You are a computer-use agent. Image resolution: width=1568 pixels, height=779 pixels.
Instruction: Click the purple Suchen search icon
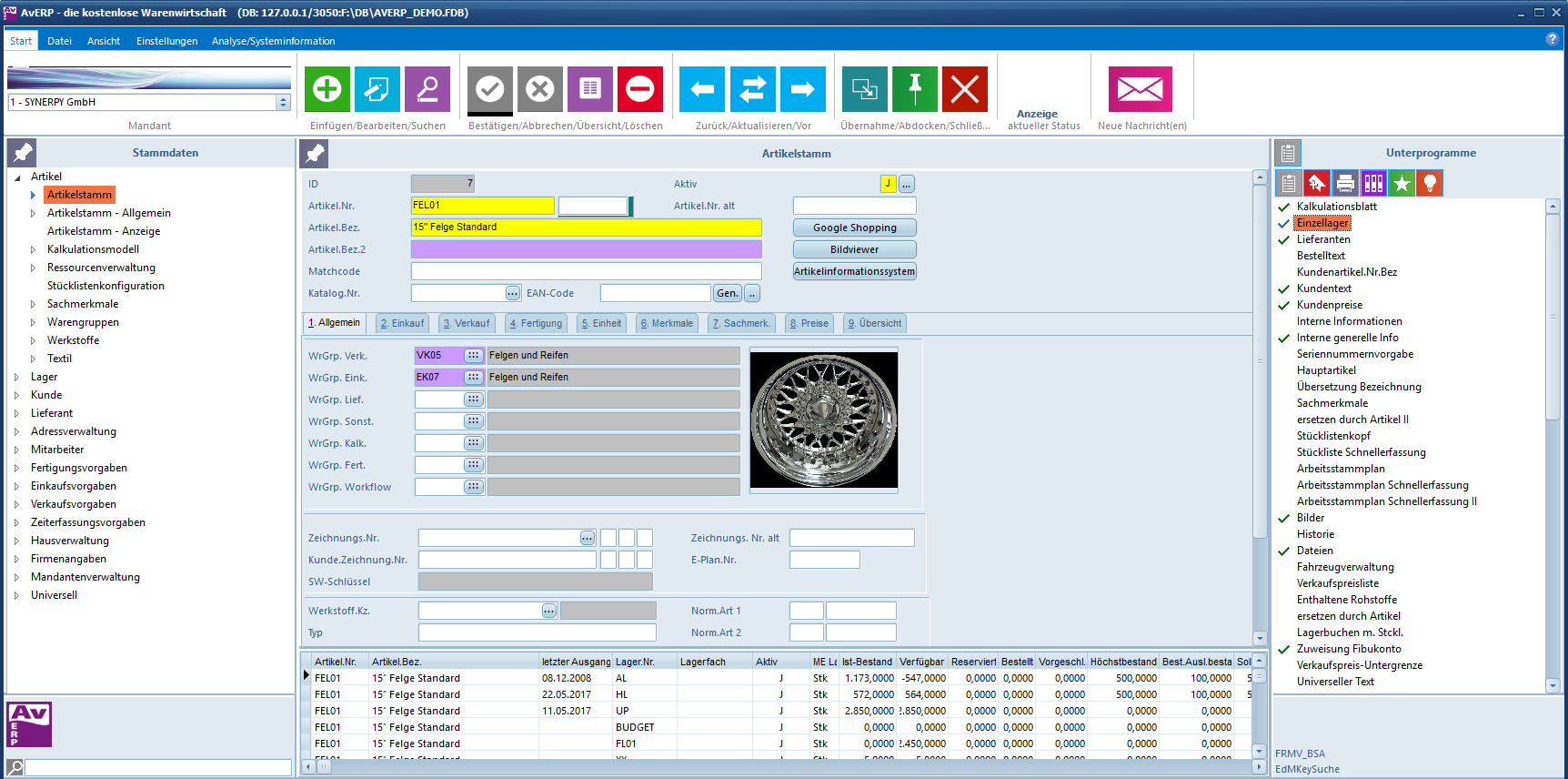427,89
